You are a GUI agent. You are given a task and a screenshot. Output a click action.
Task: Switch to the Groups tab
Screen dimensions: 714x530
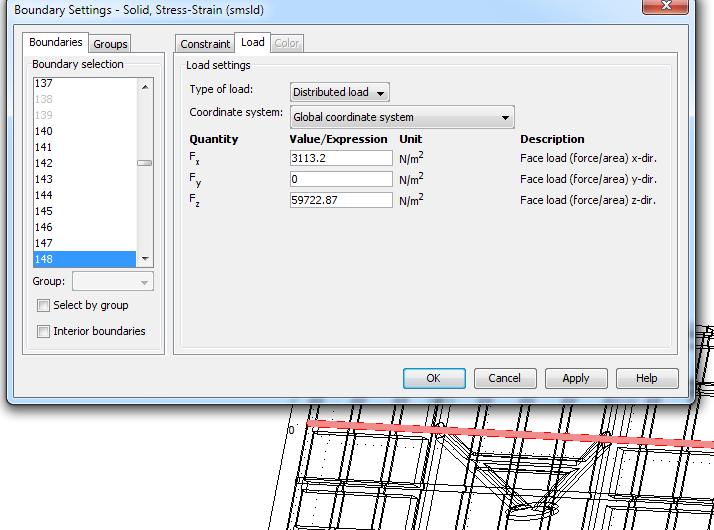click(x=110, y=44)
